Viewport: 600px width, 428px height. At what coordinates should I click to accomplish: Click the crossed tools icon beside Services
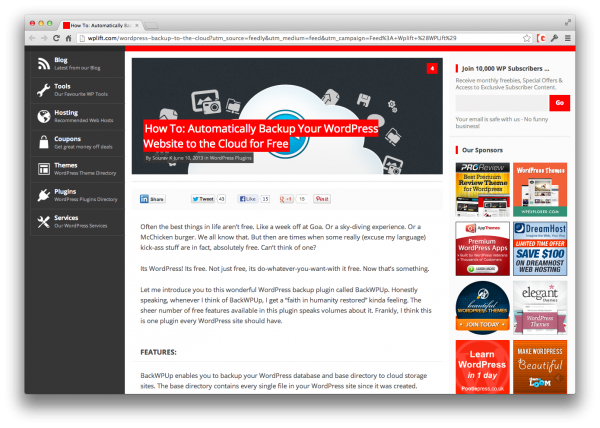pos(44,221)
